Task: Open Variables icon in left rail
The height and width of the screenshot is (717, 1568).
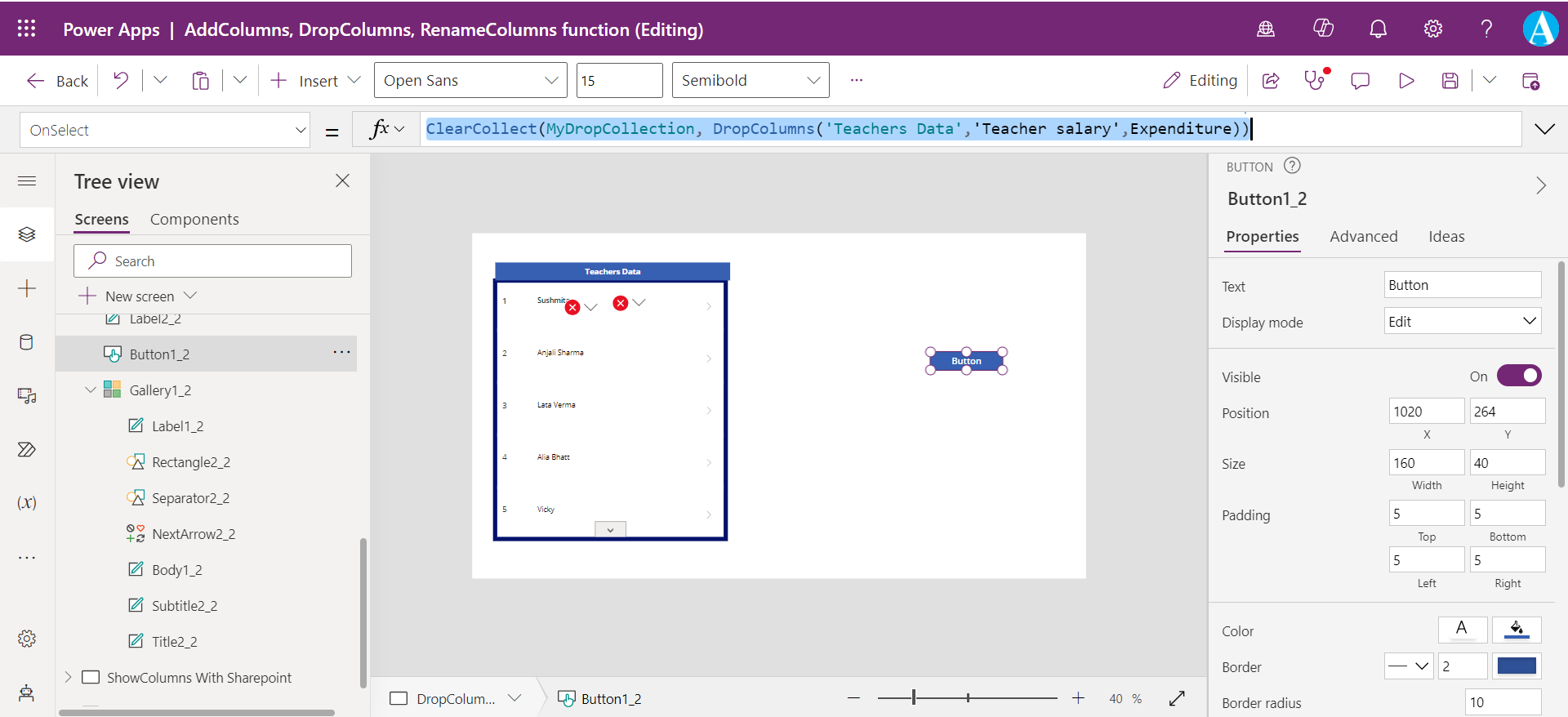Action: coord(27,502)
